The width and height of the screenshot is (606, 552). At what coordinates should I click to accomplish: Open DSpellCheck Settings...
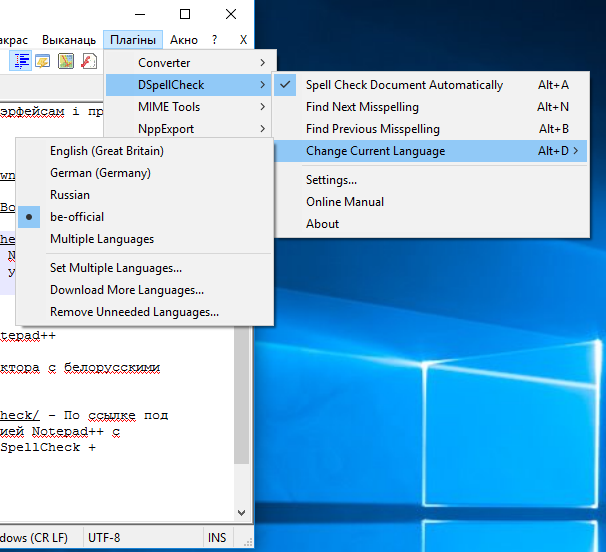pyautogui.click(x=331, y=180)
